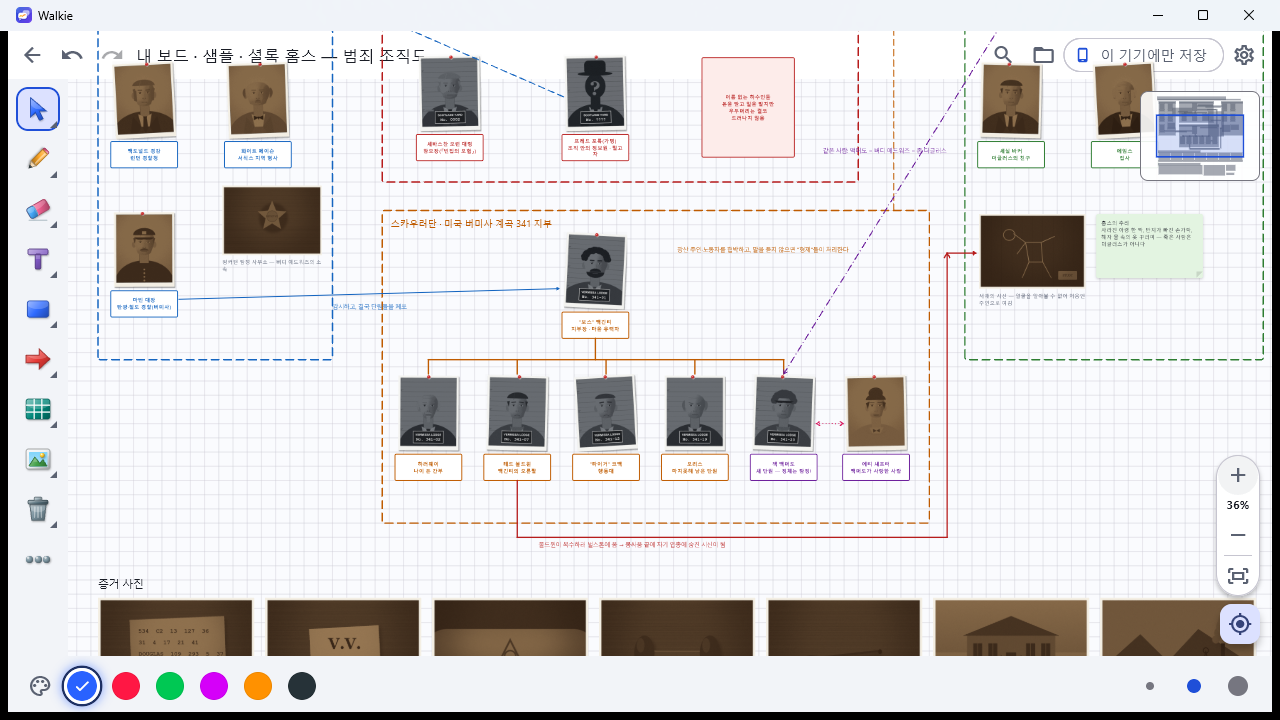This screenshot has height=720, width=1280.
Task: Open more tools via three dots
Action: tap(38, 559)
